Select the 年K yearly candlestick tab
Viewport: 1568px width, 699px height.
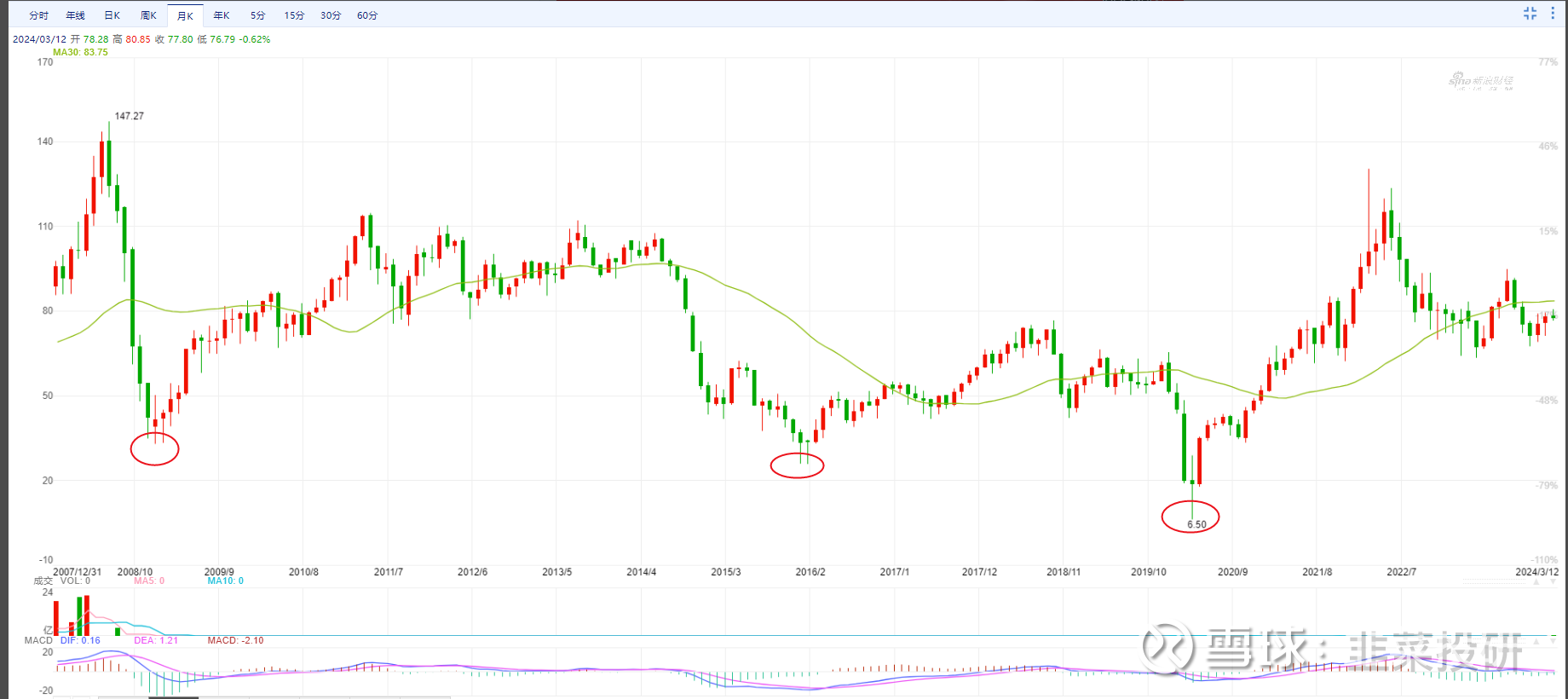(222, 15)
